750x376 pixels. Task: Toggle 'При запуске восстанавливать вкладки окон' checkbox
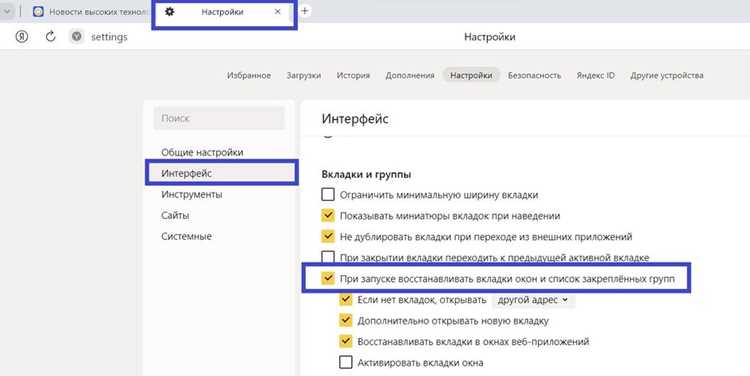(328, 278)
